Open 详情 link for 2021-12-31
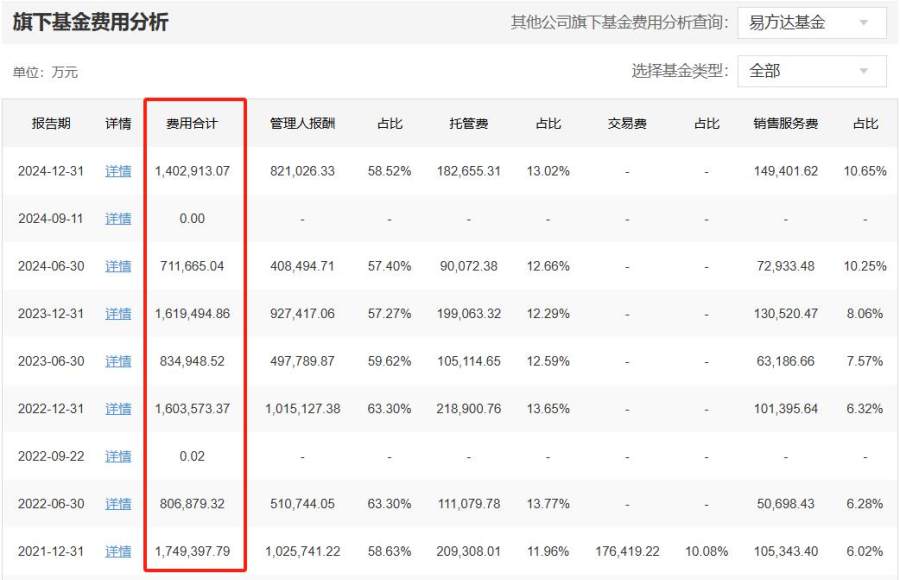This screenshot has height=580, width=900. [x=118, y=551]
